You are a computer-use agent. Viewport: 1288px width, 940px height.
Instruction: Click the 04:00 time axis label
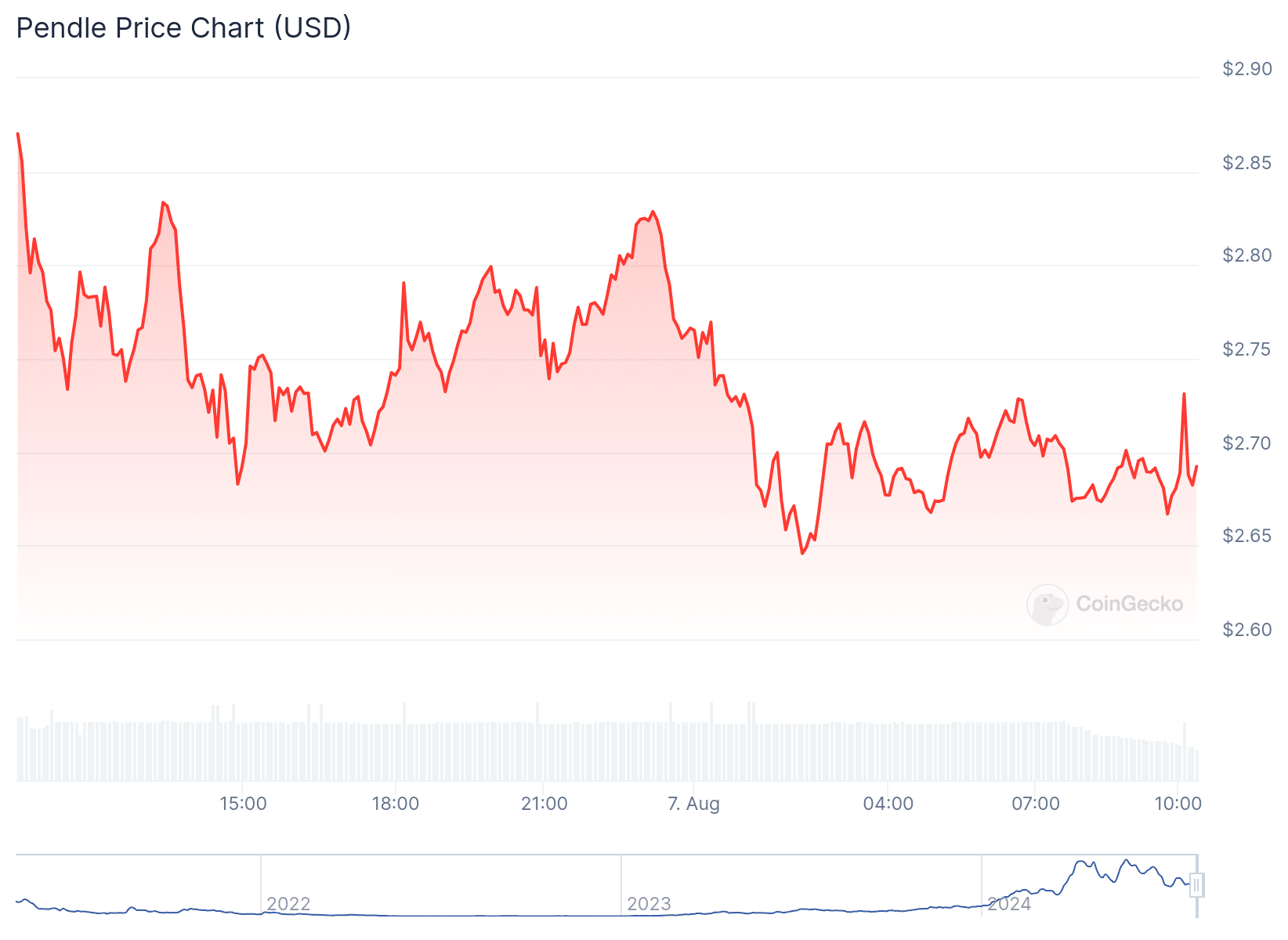pyautogui.click(x=888, y=804)
